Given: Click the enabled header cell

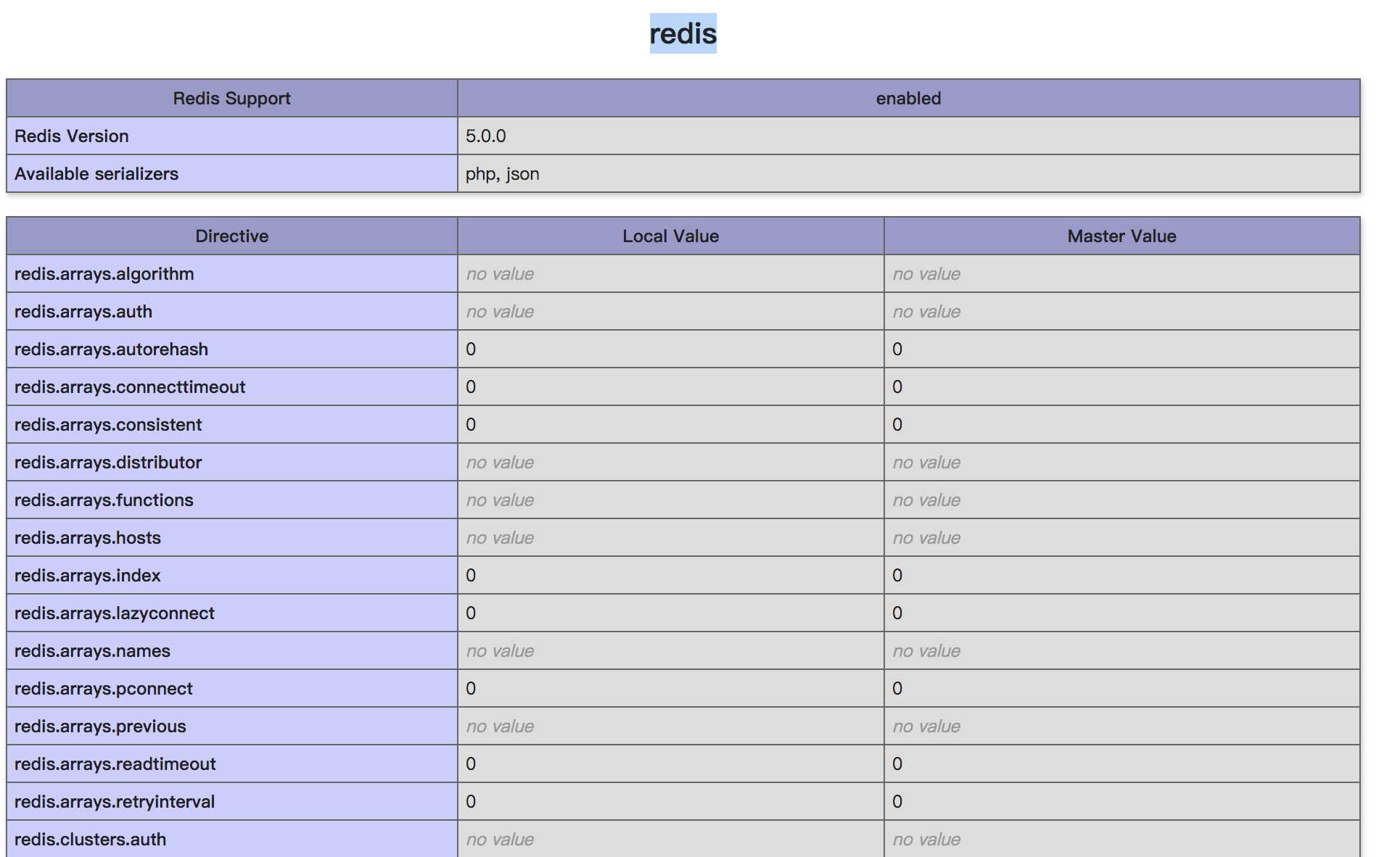Looking at the screenshot, I should (x=907, y=99).
